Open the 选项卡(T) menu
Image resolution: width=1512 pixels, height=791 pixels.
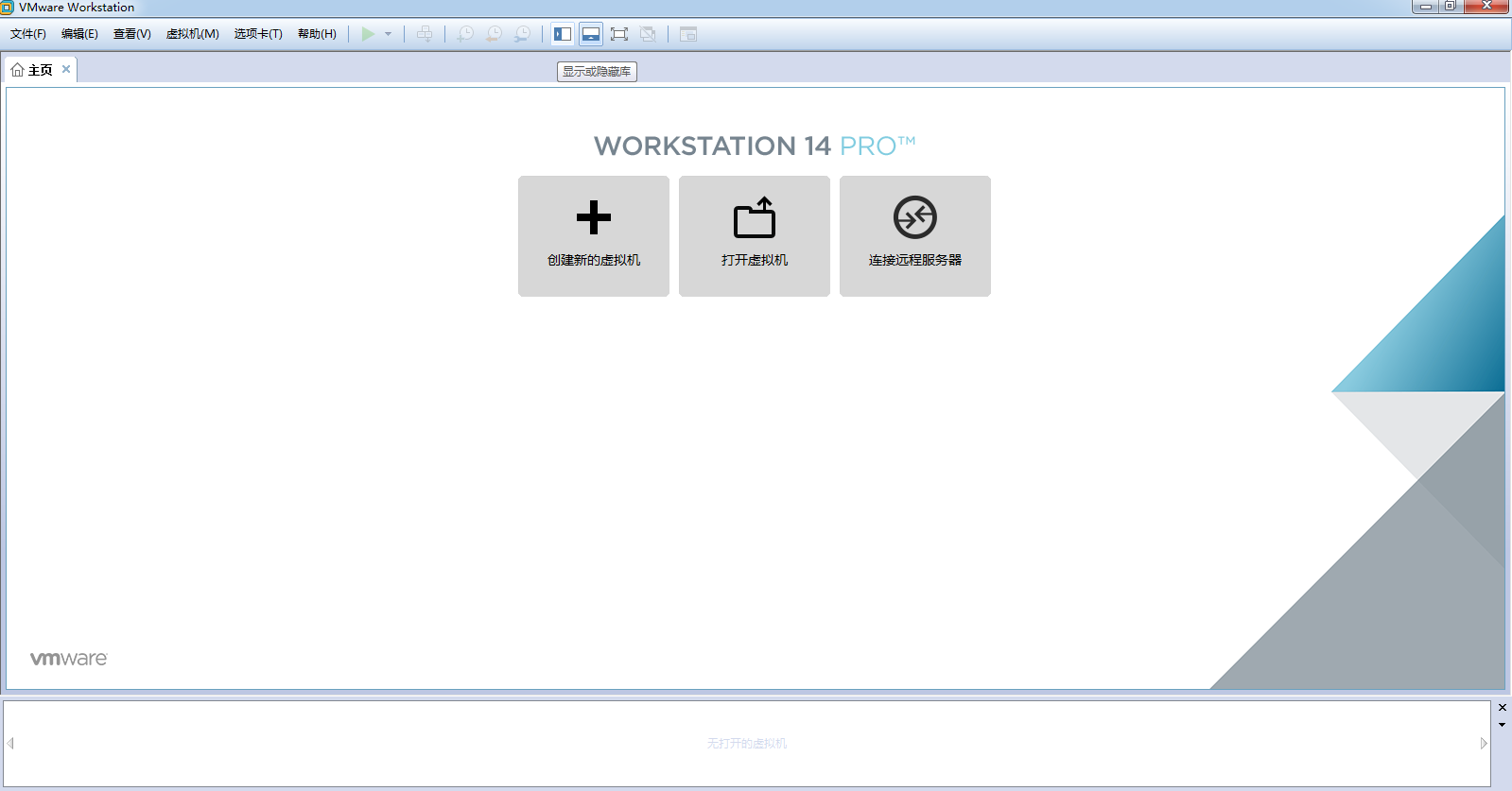point(258,34)
